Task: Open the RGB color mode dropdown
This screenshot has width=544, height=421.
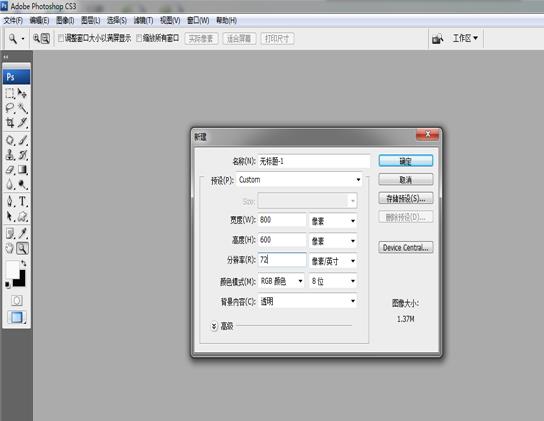Action: click(281, 281)
